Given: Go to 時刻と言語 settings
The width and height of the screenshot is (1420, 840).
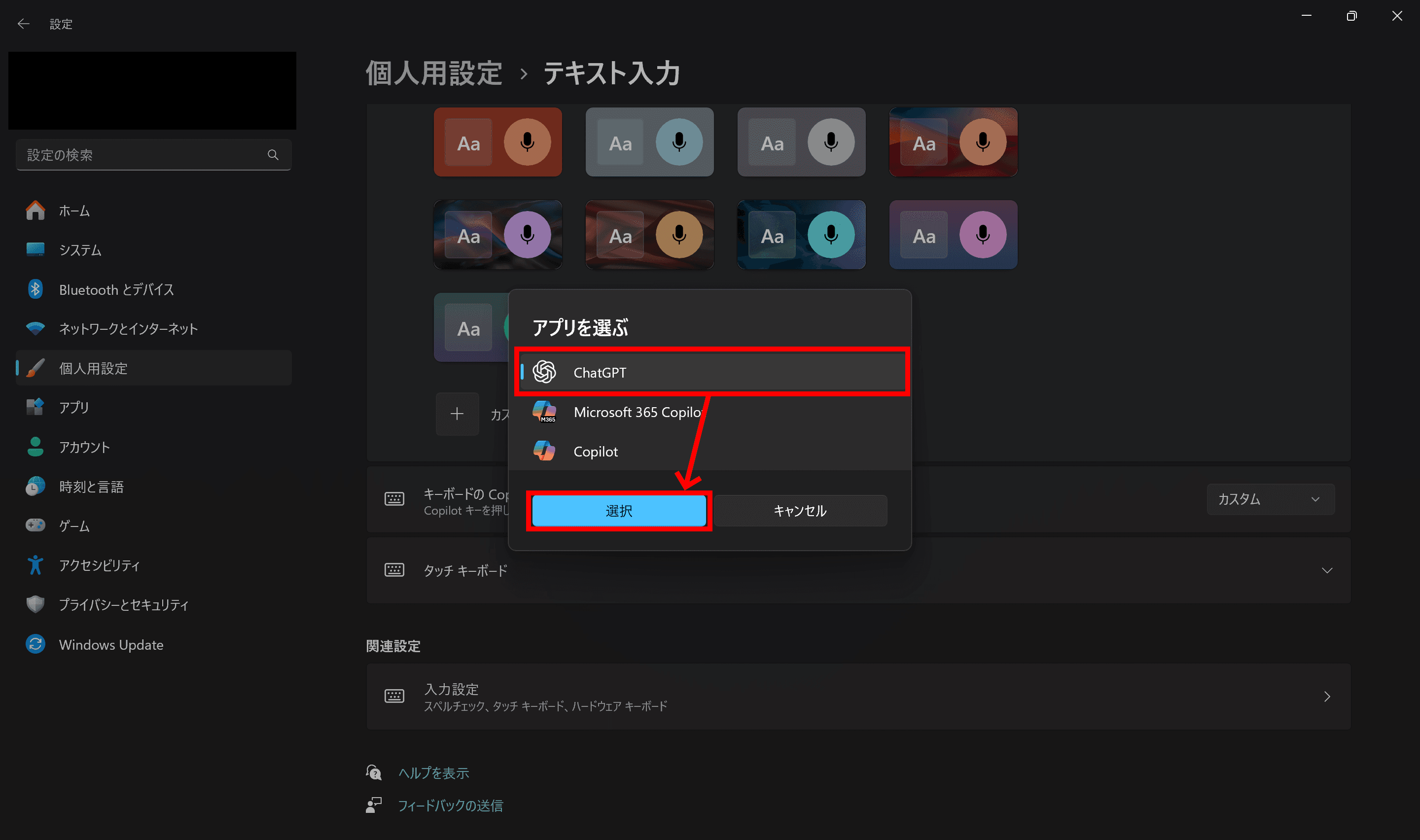Looking at the screenshot, I should pyautogui.click(x=153, y=486).
